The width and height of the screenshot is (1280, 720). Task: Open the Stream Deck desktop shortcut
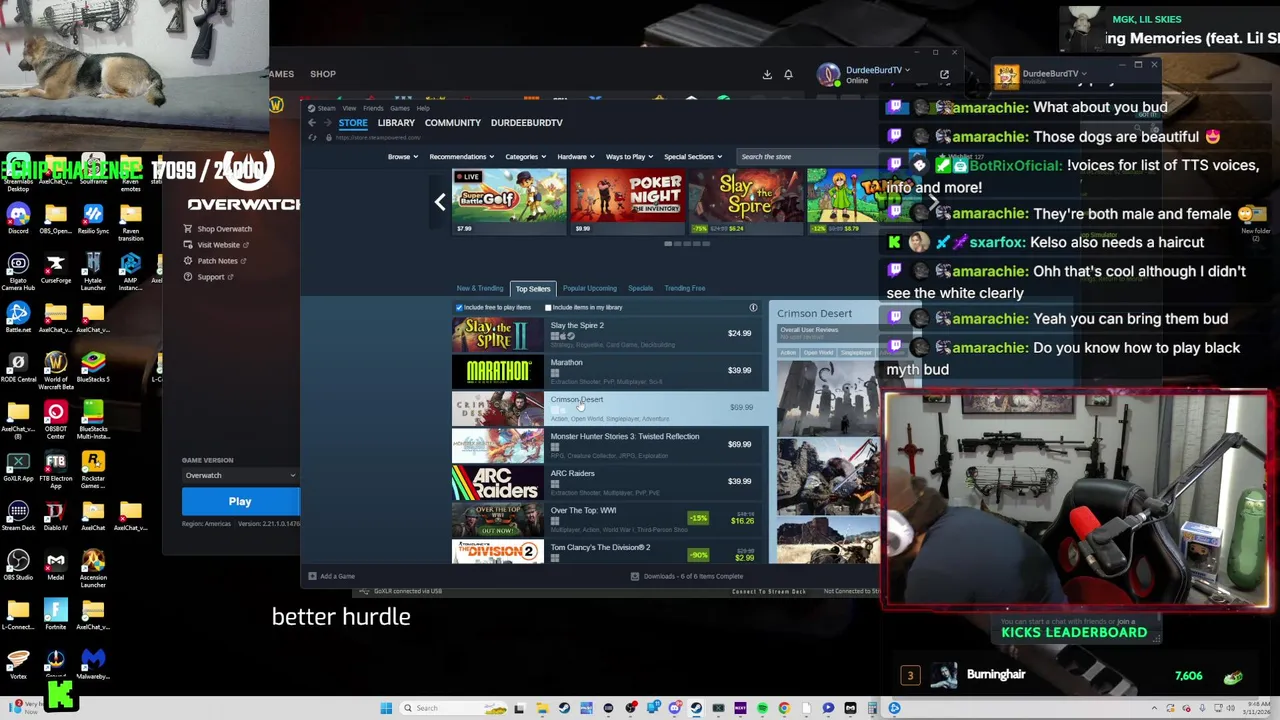pyautogui.click(x=18, y=515)
